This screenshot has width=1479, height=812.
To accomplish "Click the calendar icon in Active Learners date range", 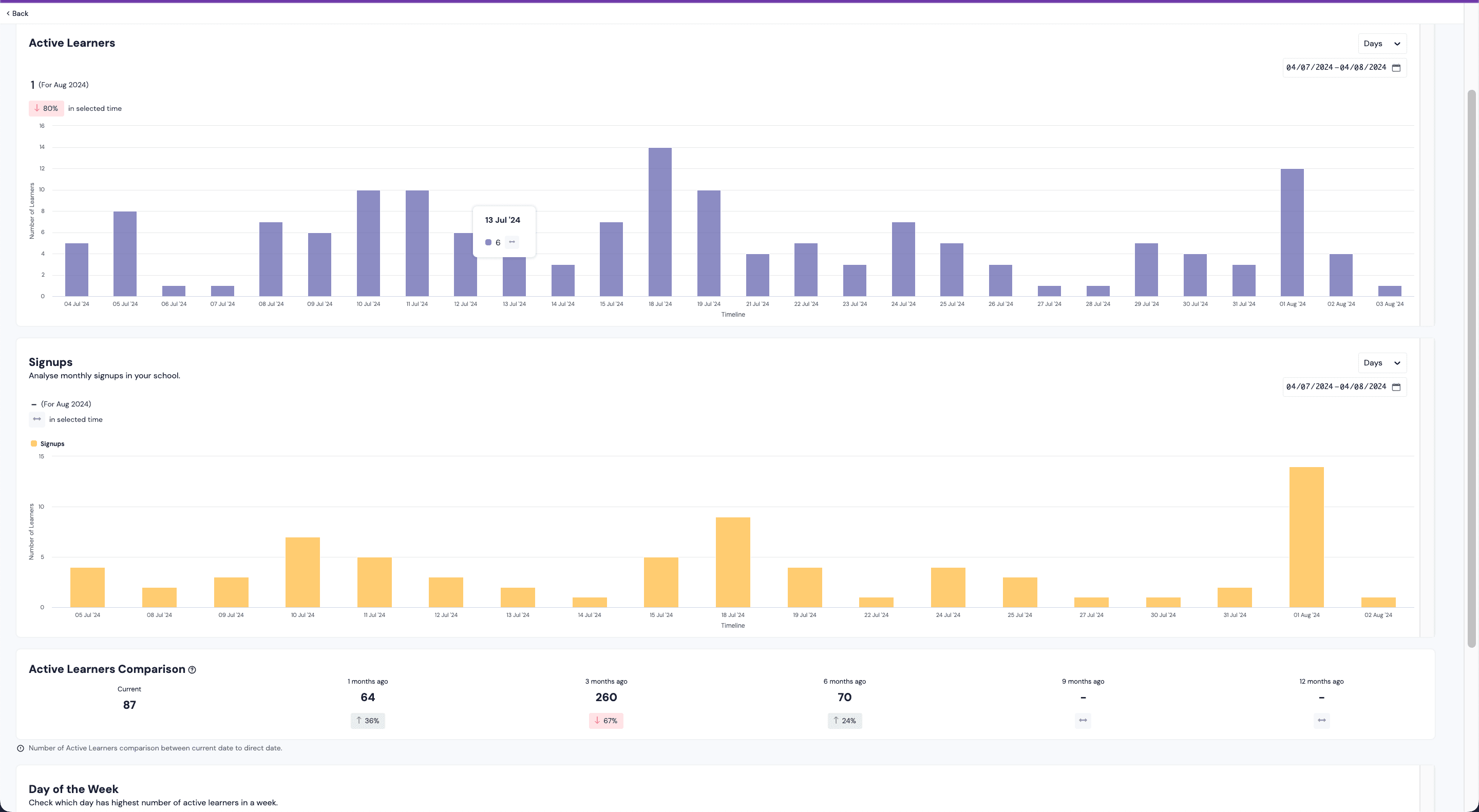I will [1397, 67].
